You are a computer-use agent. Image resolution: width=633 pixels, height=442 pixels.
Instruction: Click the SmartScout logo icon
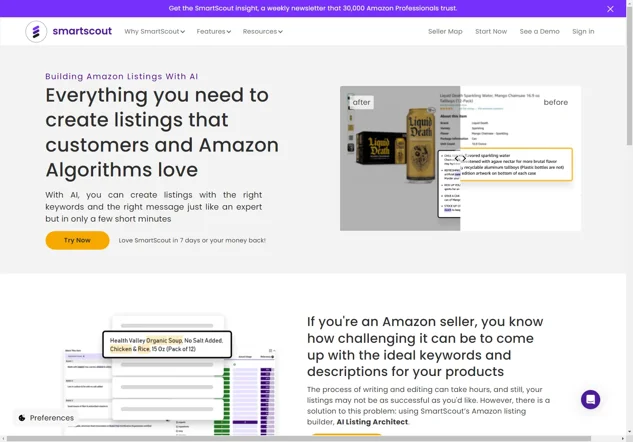tap(36, 31)
